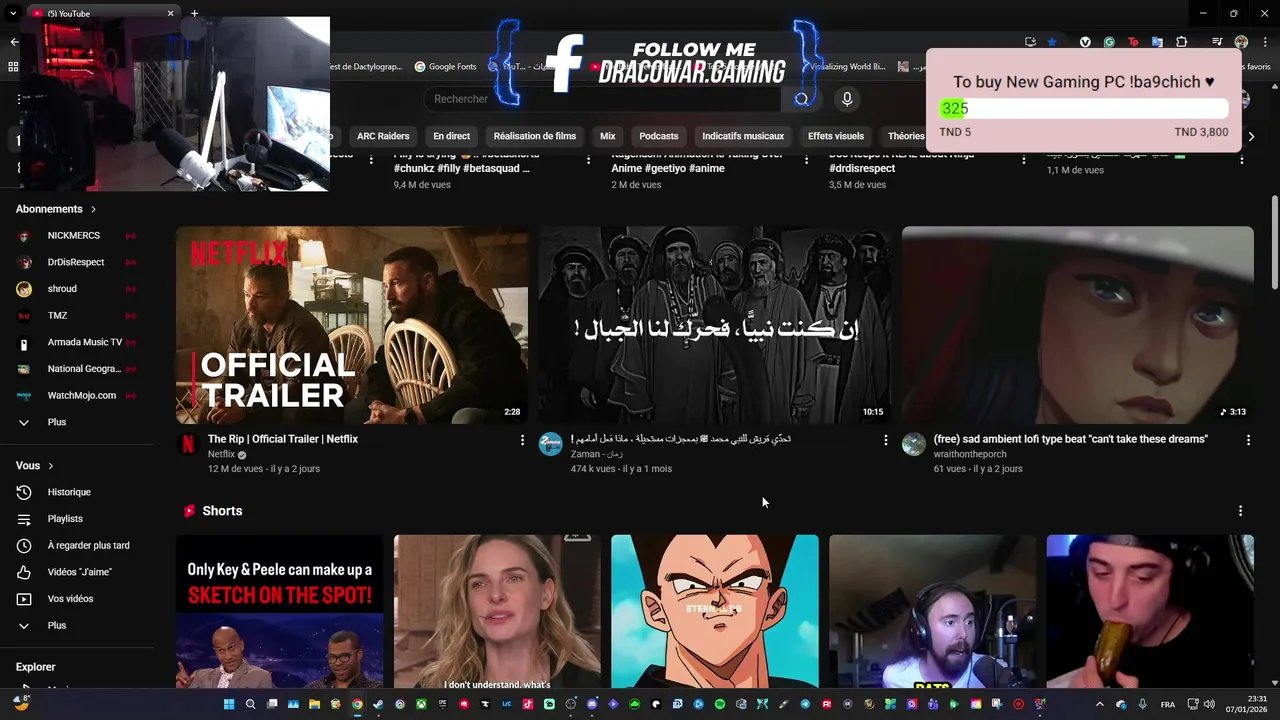
Task: Open Vos vidéos play icon
Action: pos(24,599)
